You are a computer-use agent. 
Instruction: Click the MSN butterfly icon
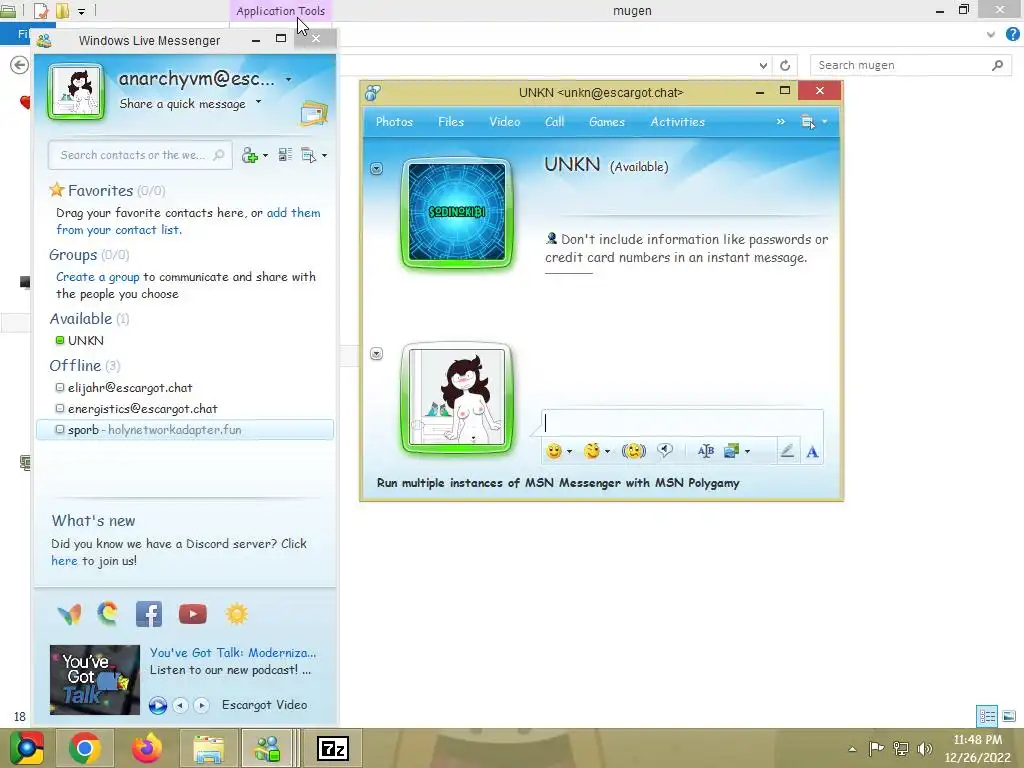click(69, 614)
